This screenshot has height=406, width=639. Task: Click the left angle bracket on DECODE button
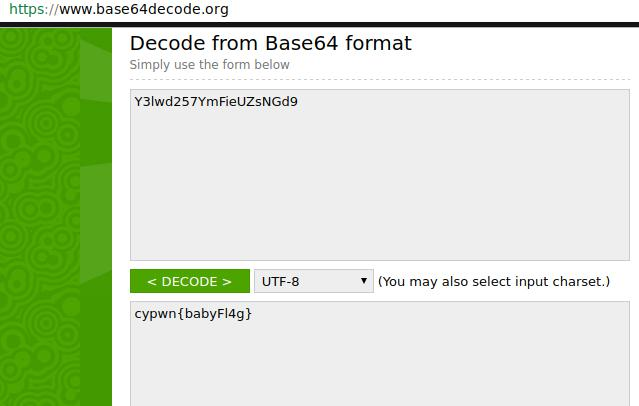click(152, 281)
